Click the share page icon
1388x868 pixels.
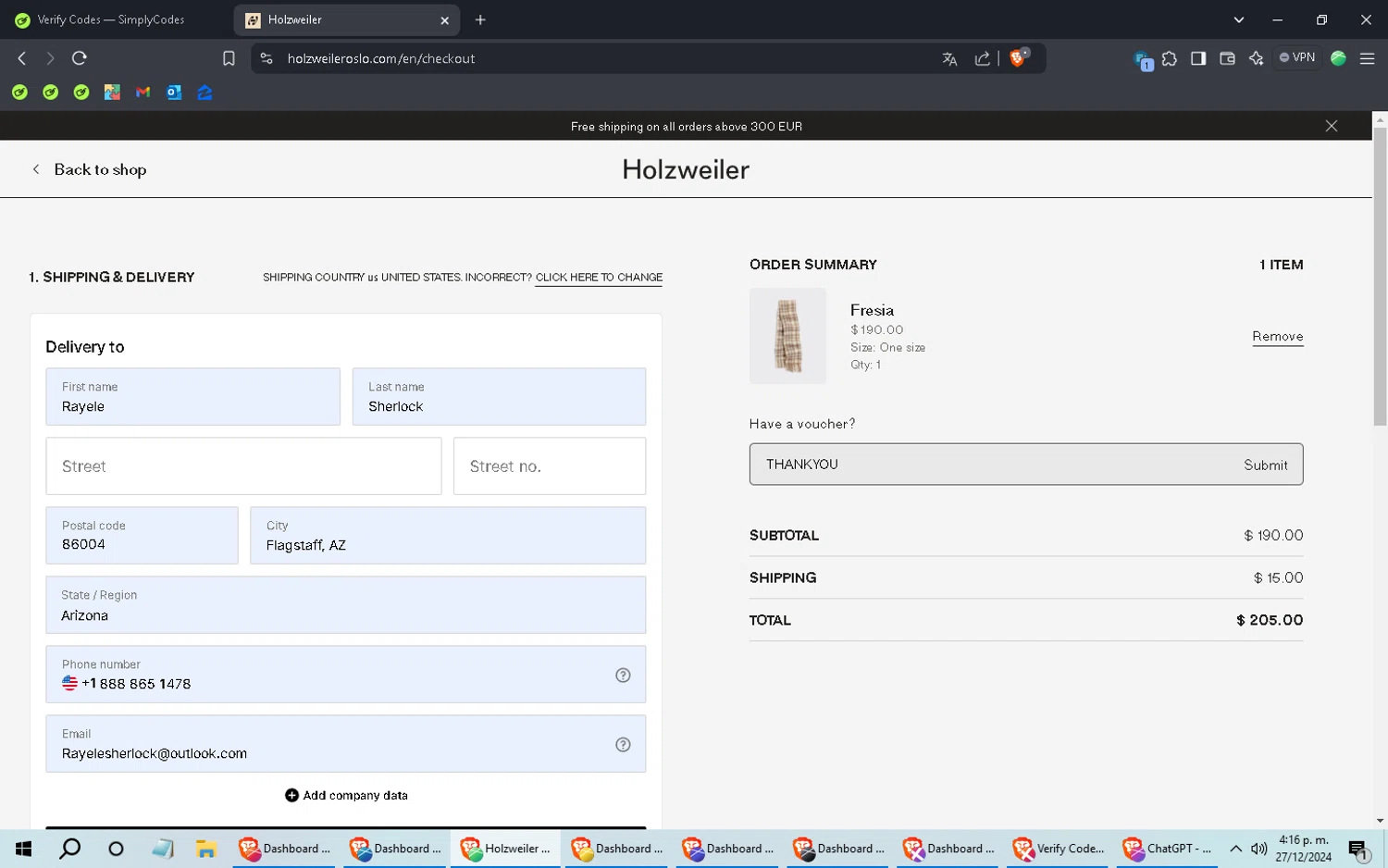[982, 58]
